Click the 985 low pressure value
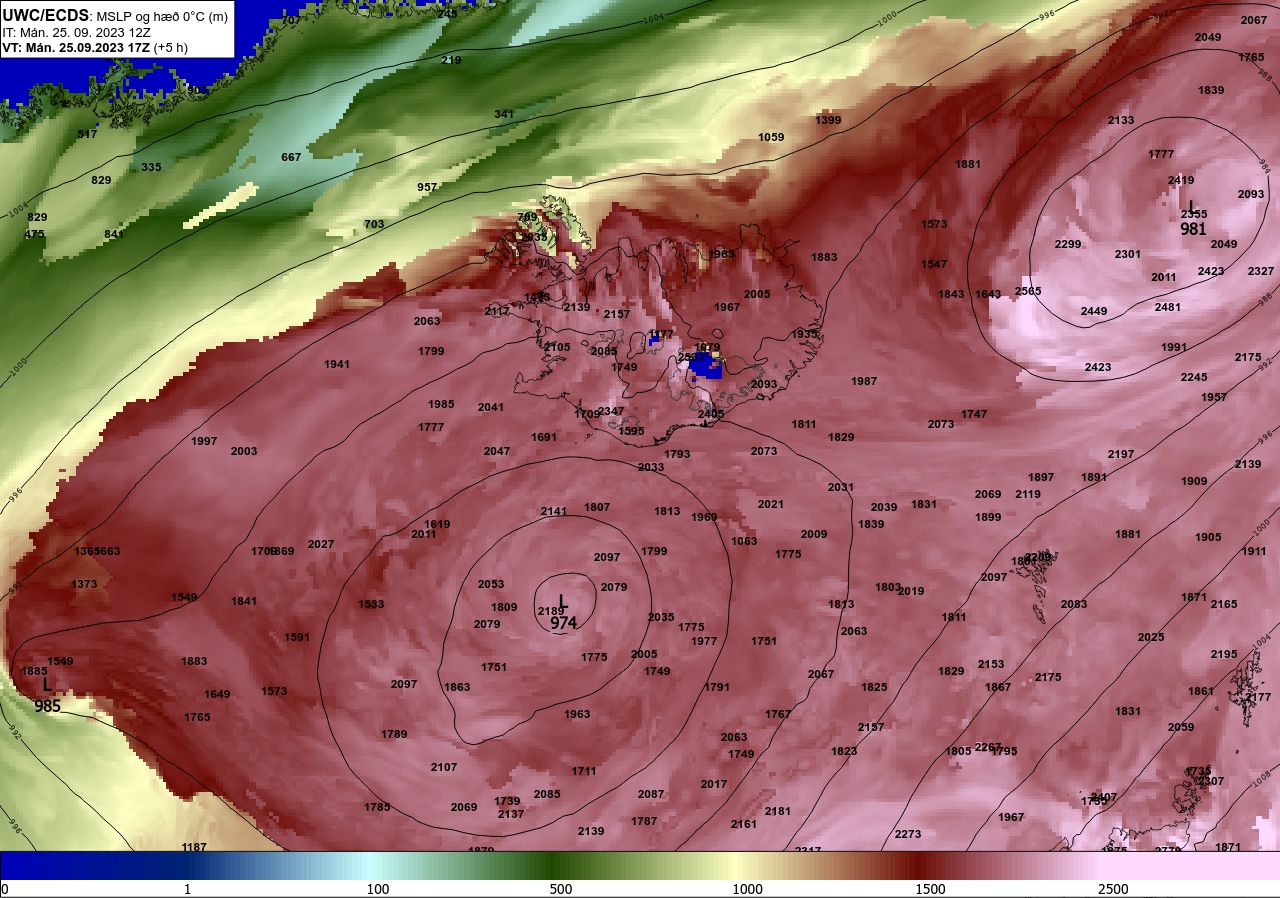This screenshot has height=898, width=1280. 48,705
